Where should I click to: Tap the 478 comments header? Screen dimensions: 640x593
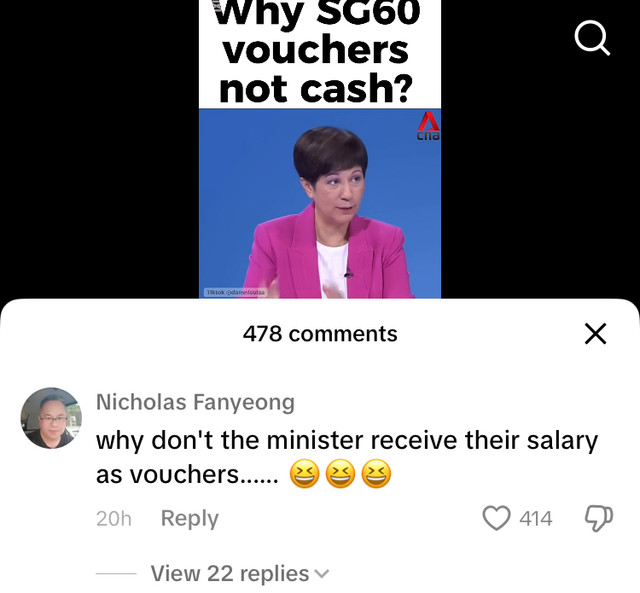[x=320, y=333]
